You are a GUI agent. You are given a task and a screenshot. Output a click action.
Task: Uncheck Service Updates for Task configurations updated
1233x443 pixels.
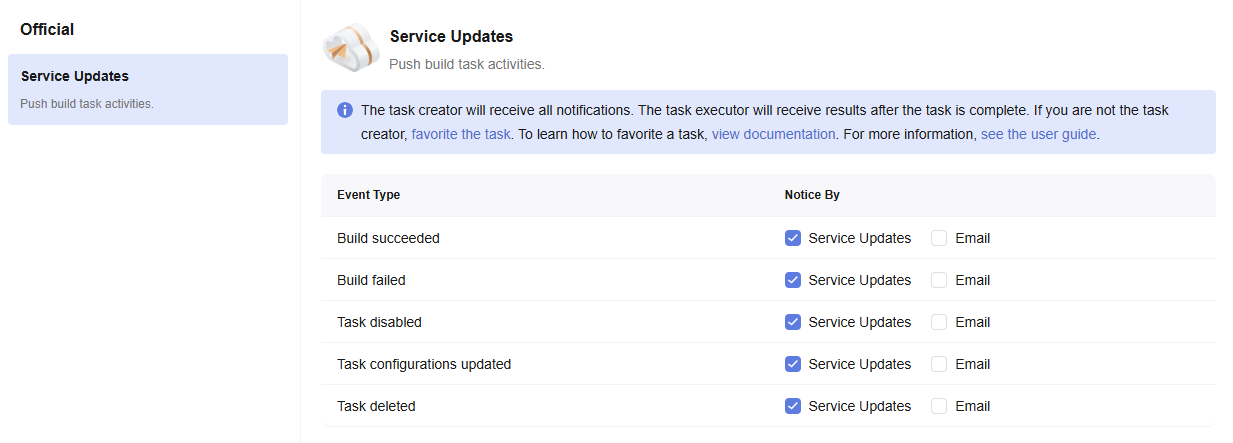[x=793, y=364]
